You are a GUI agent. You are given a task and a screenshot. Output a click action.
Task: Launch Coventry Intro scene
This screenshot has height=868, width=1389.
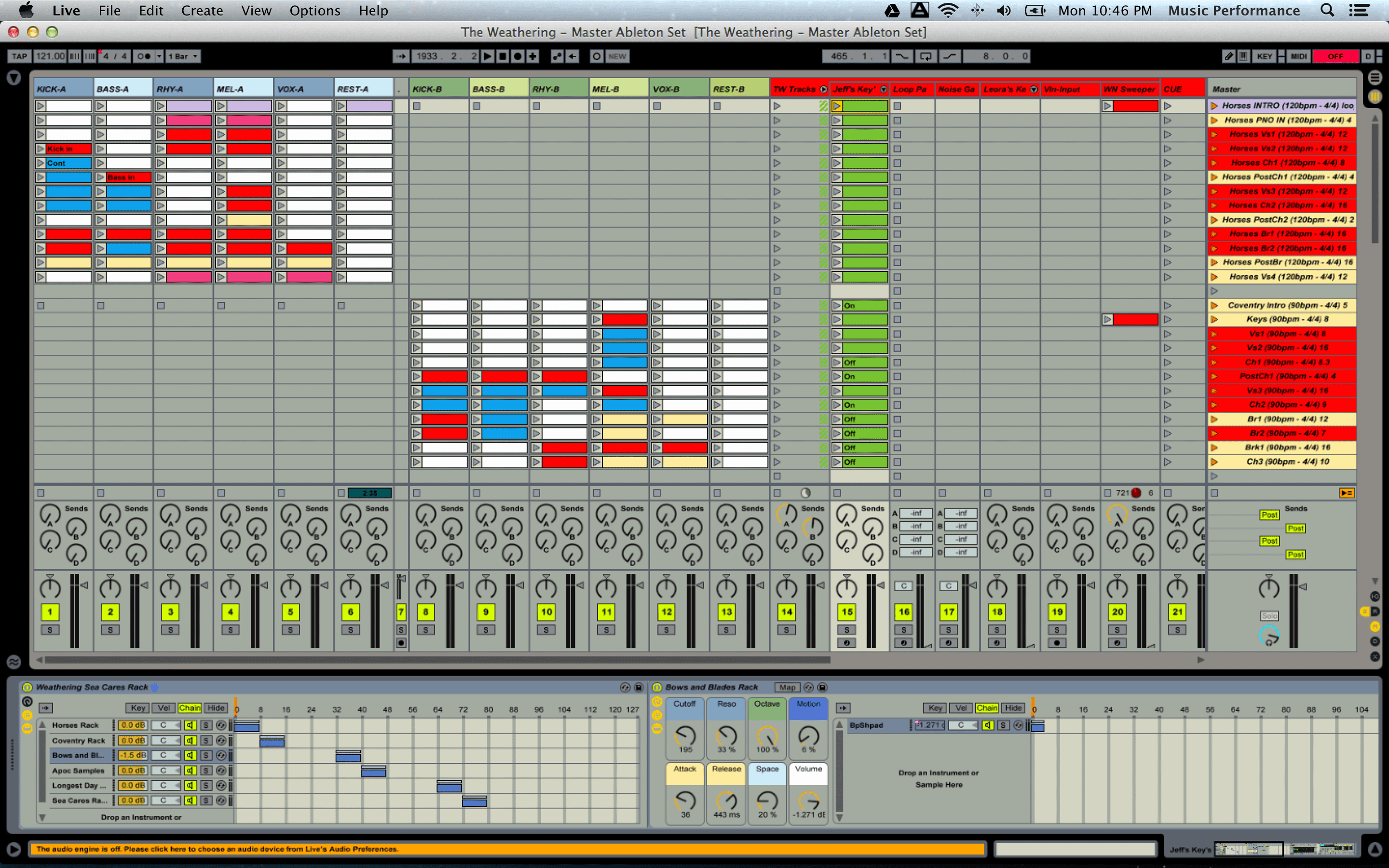coord(1214,305)
